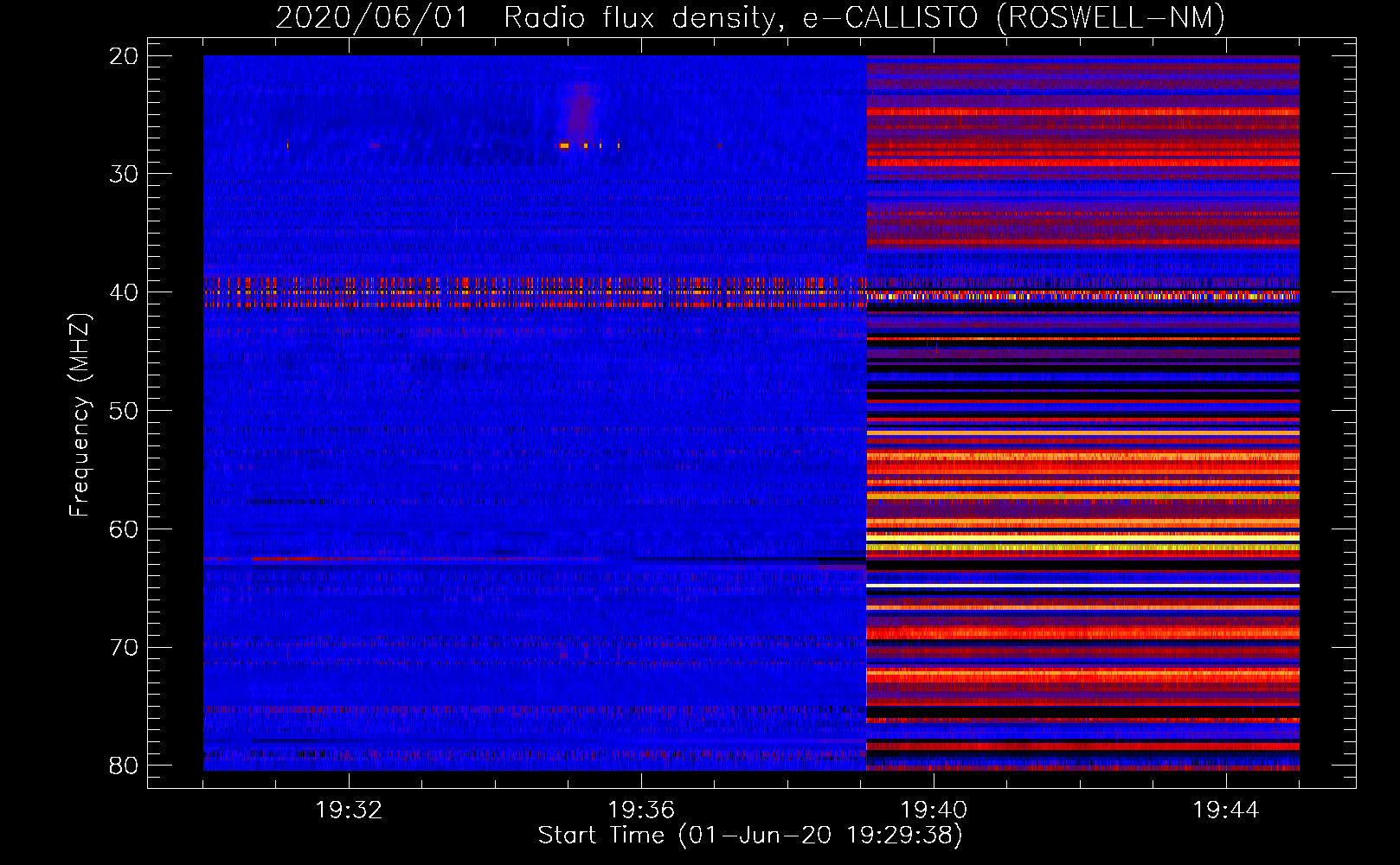The image size is (1400, 865).
Task: Click the 30 frequency tick label
Action: point(125,174)
